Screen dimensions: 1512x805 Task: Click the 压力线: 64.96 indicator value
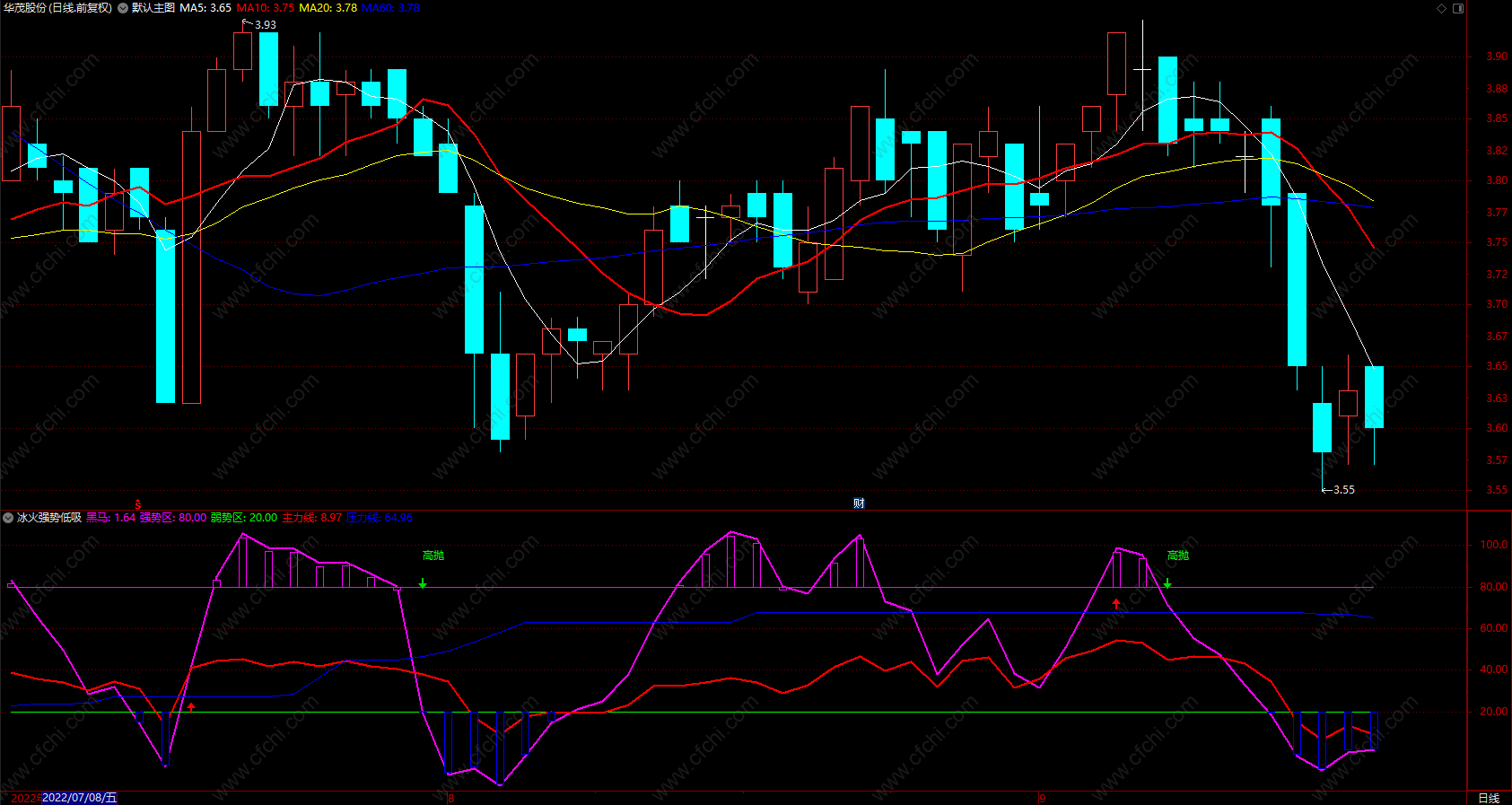point(380,518)
